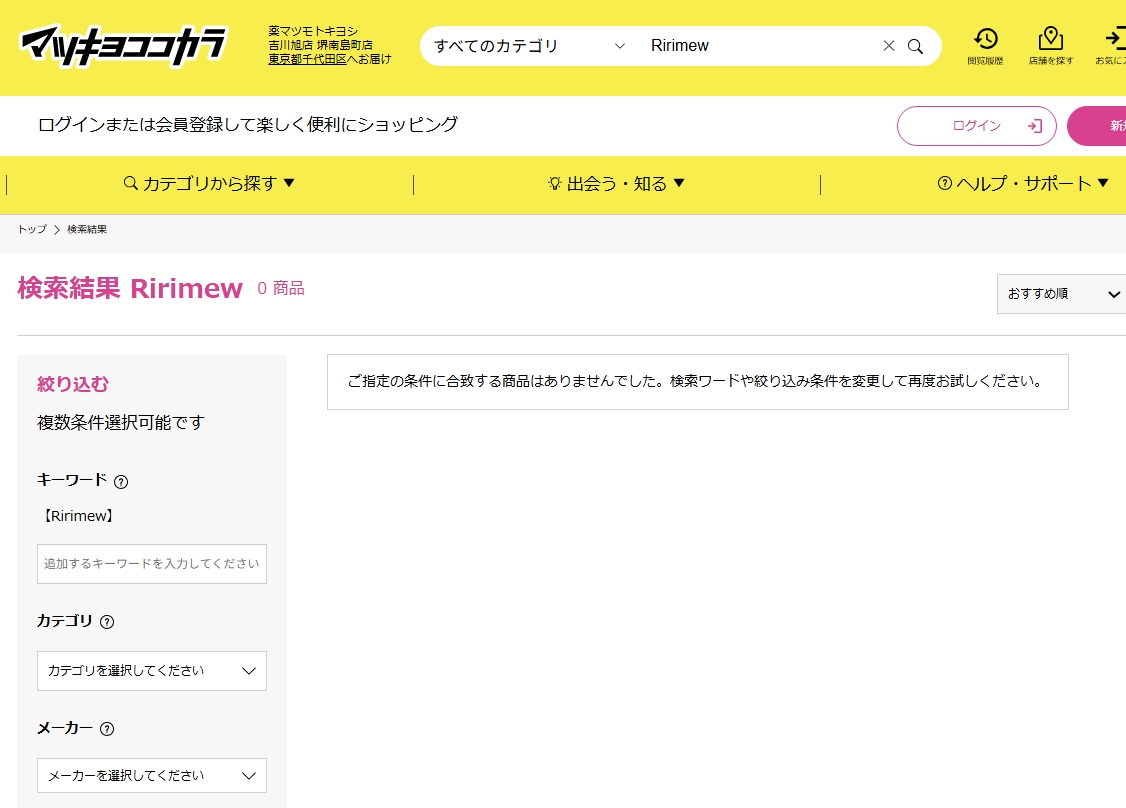Click the 0 商品 result count

click(281, 288)
